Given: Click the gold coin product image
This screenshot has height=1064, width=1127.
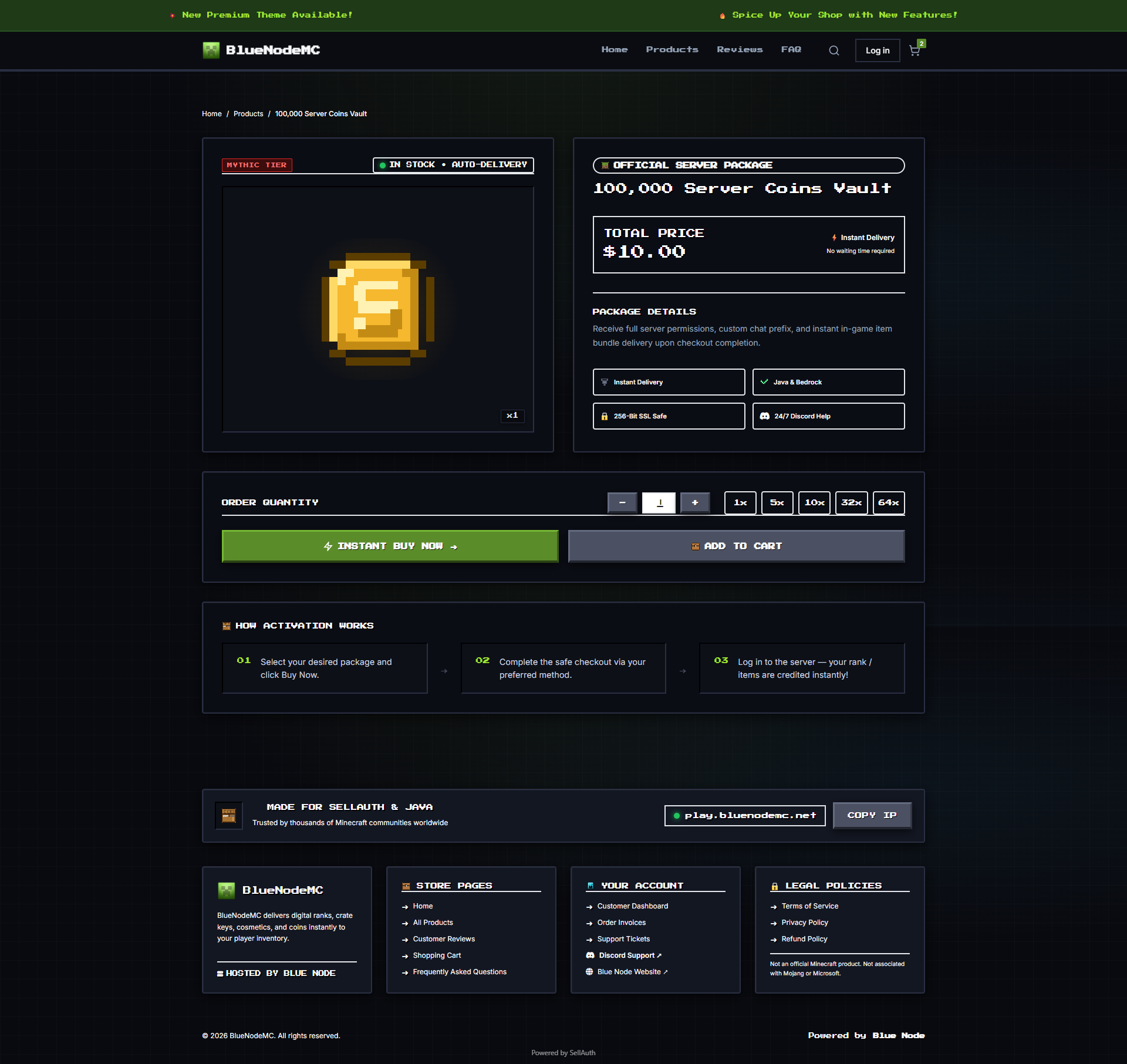Looking at the screenshot, I should pos(378,309).
